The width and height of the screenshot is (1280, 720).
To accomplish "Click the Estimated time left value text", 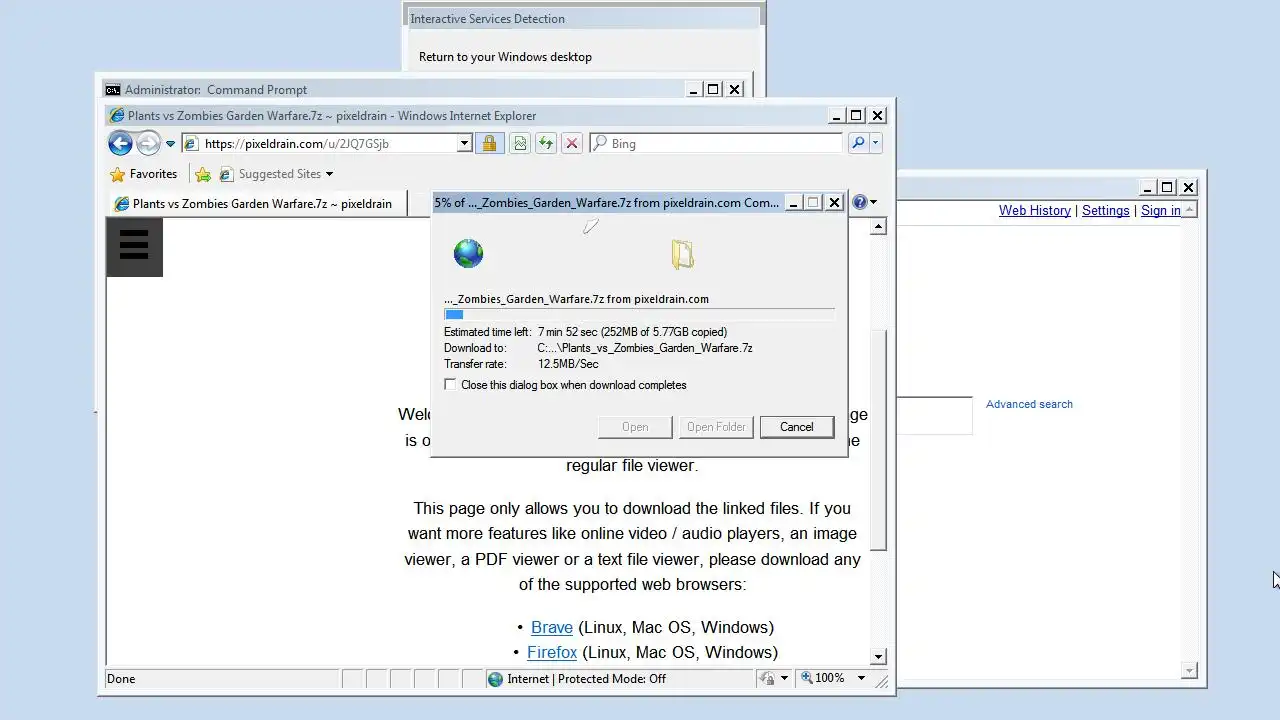I will tap(632, 332).
